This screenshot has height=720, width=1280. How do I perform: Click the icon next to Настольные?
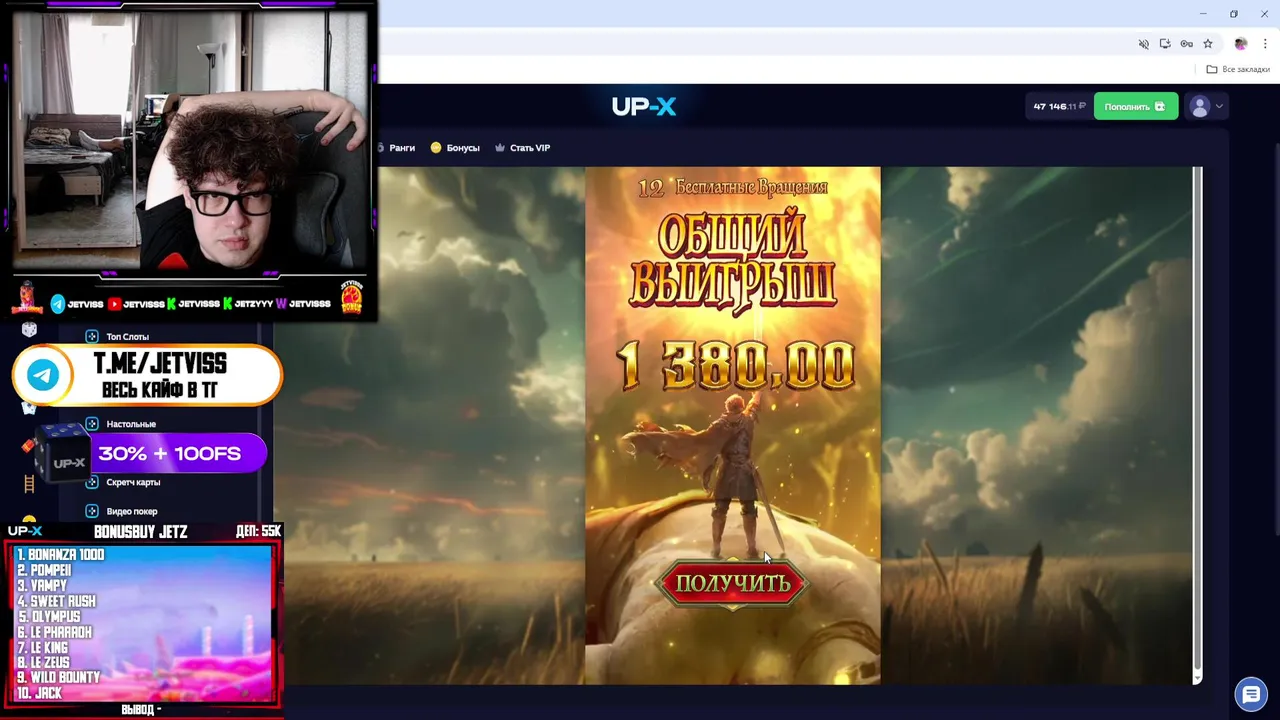(92, 424)
